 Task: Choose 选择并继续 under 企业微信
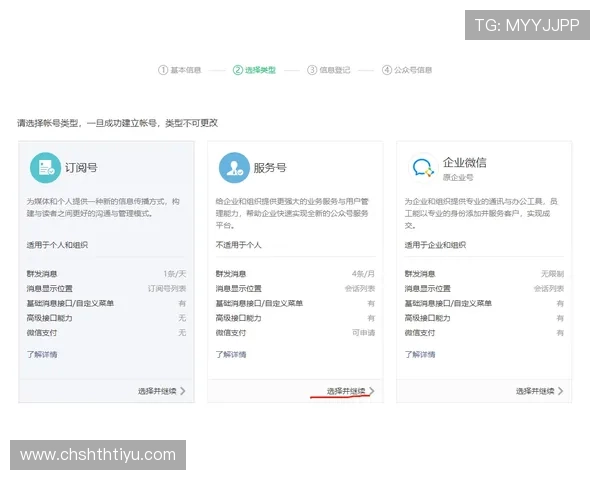(x=535, y=391)
